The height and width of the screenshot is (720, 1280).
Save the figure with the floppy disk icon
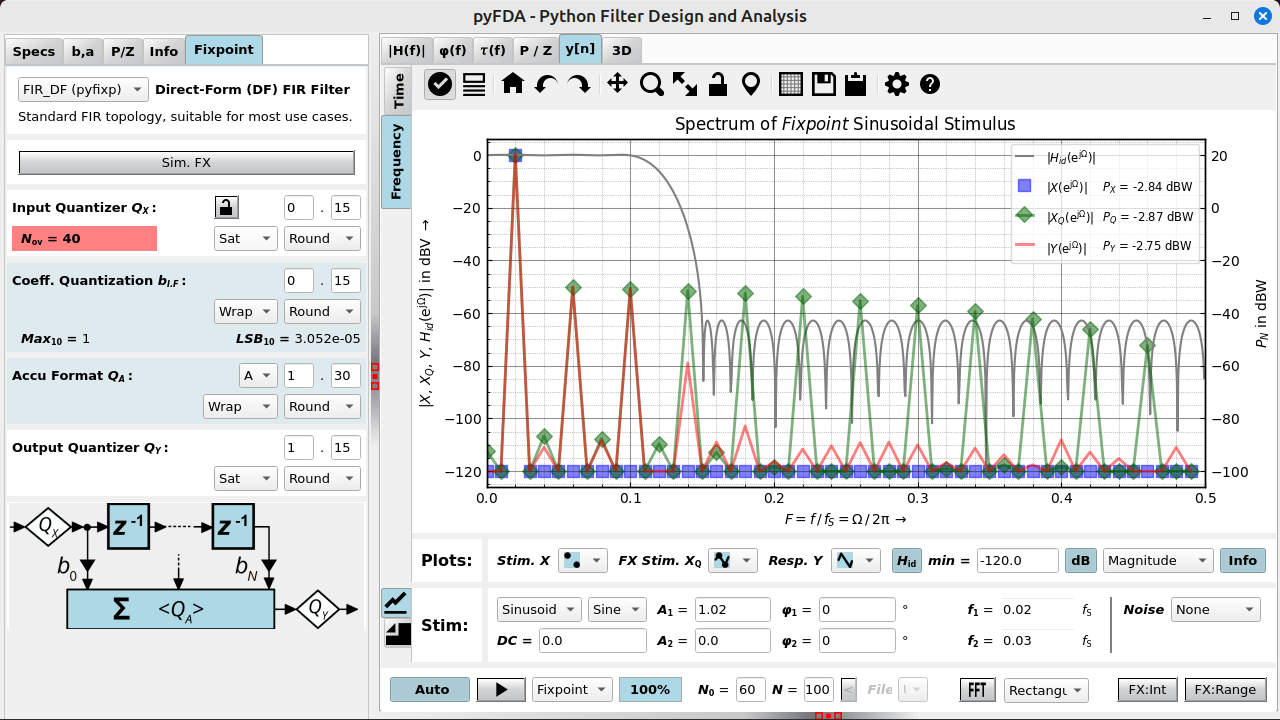coord(824,84)
